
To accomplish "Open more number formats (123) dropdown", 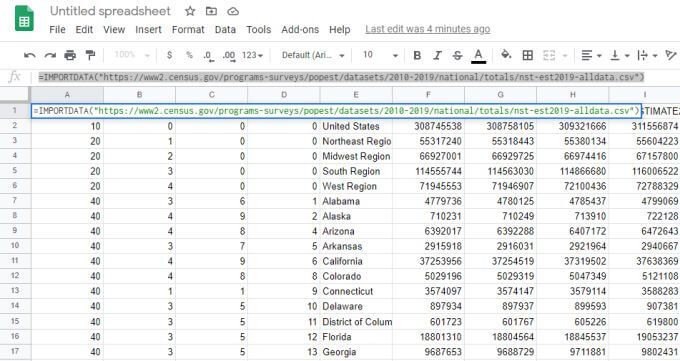I will (252, 55).
